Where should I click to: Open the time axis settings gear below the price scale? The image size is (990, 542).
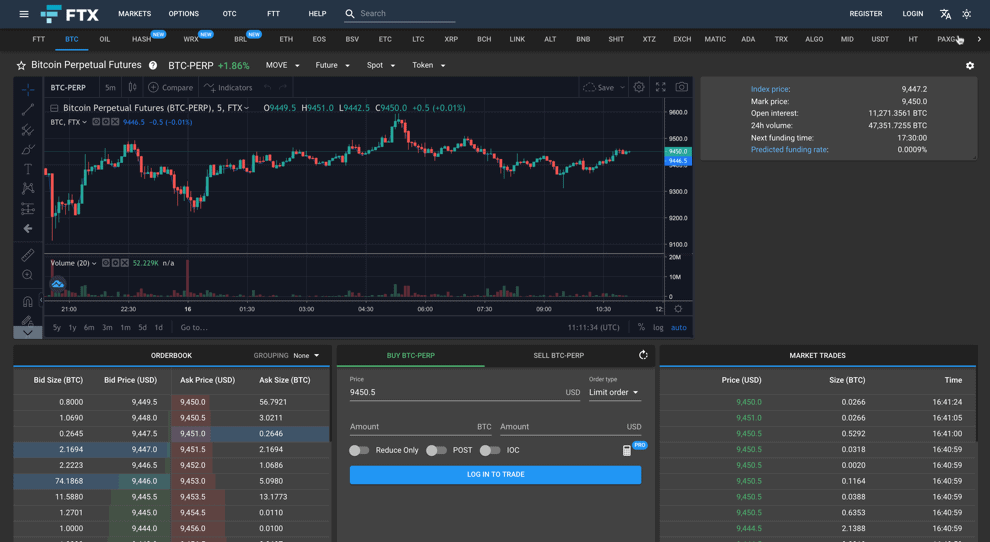coord(678,309)
